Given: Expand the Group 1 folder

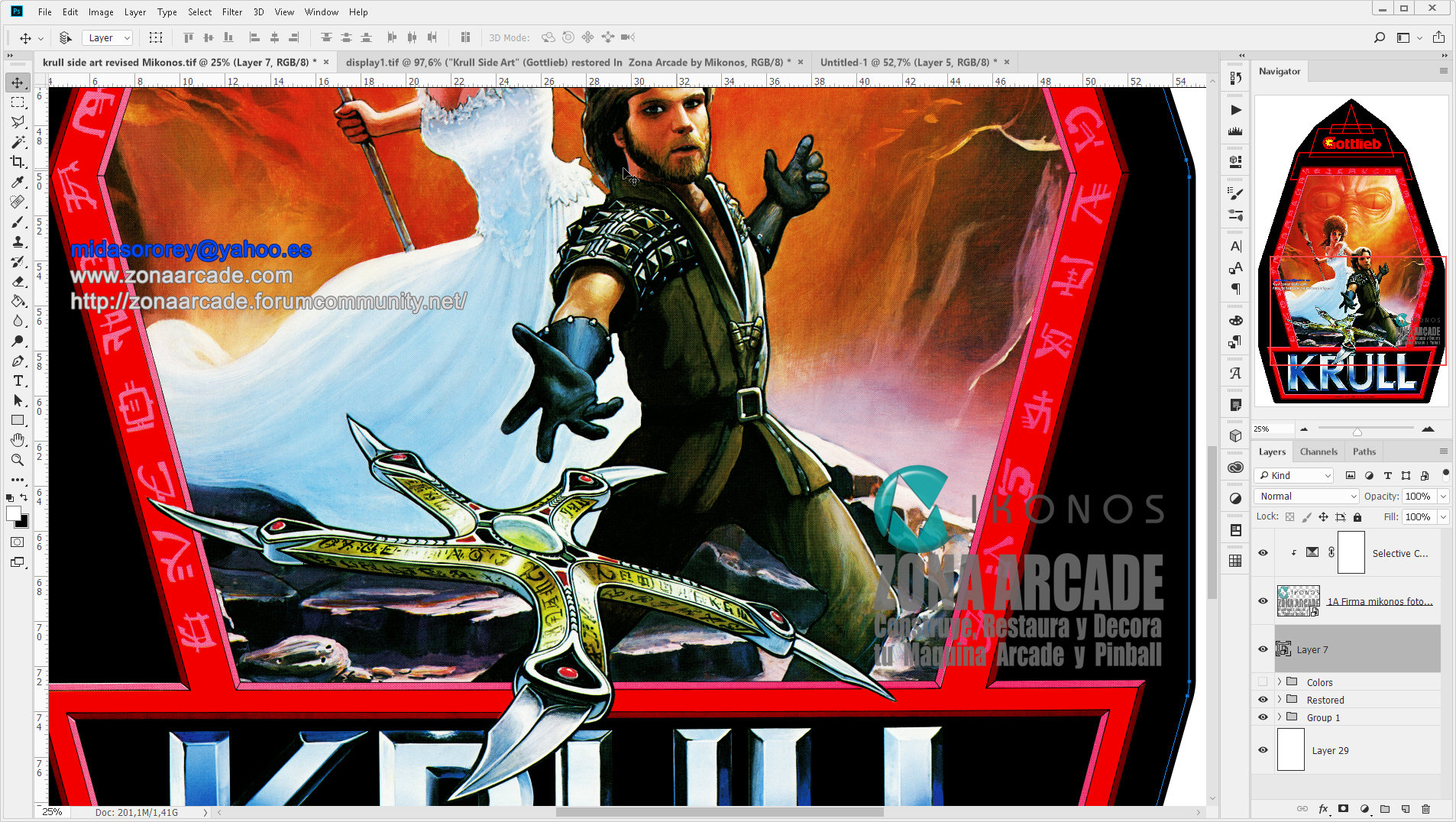Looking at the screenshot, I should pos(1280,717).
